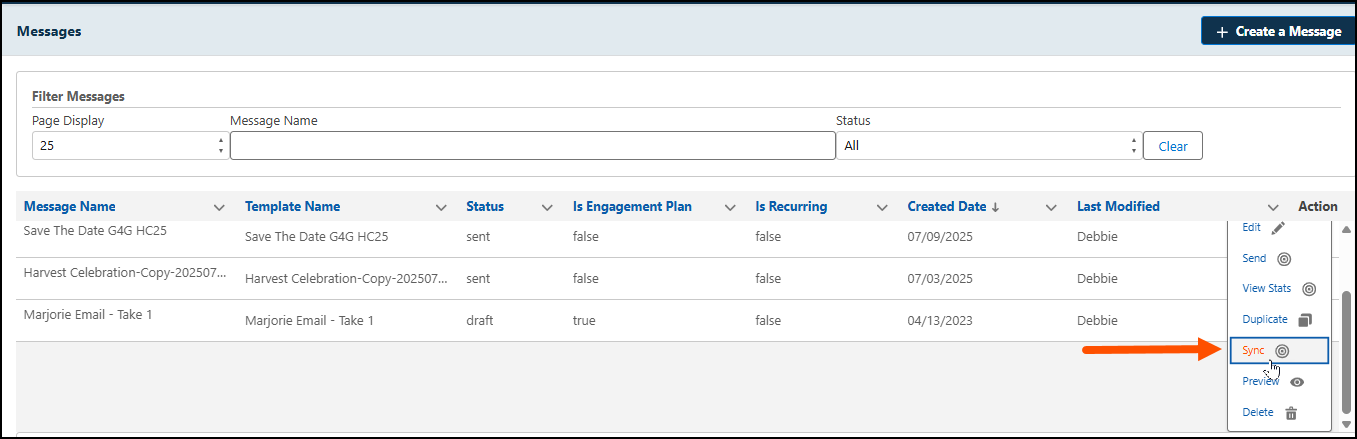1357x439 pixels.
Task: Select the Marjorie Email - Take 1 message name
Action: point(88,315)
